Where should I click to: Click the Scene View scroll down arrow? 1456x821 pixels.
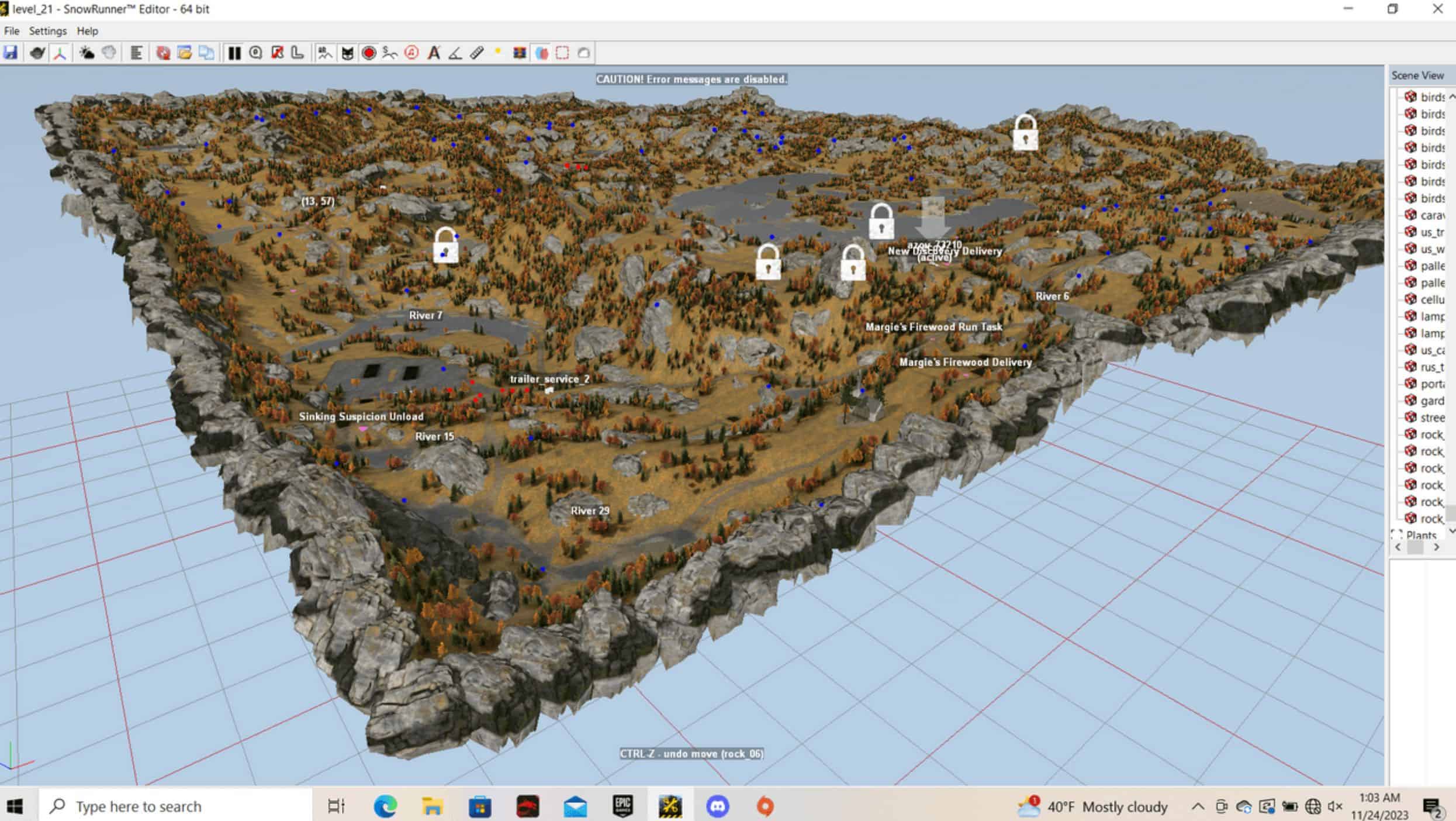(x=1451, y=531)
